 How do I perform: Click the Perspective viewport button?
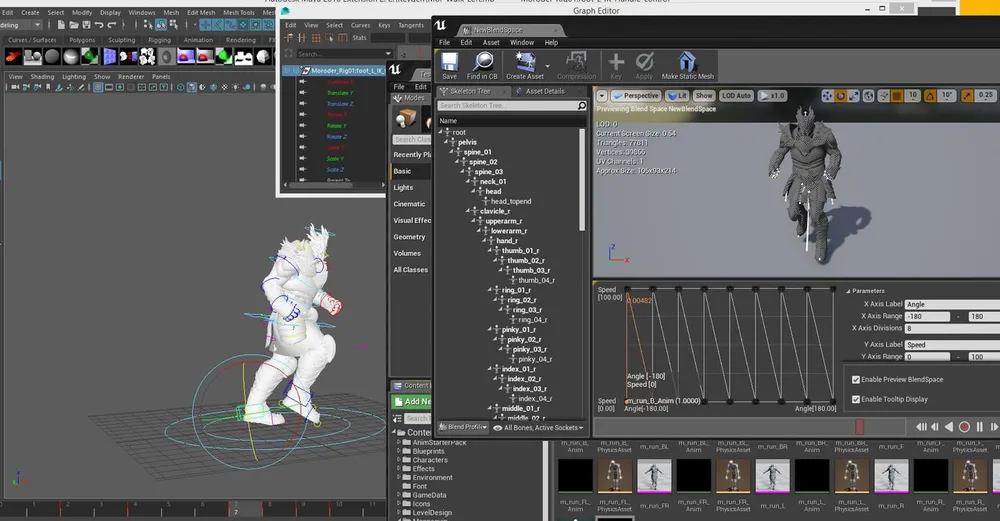pyautogui.click(x=636, y=96)
